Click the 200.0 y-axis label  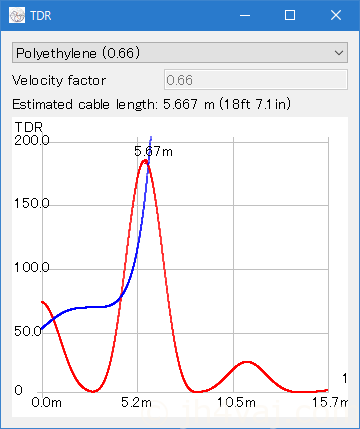coord(32,140)
